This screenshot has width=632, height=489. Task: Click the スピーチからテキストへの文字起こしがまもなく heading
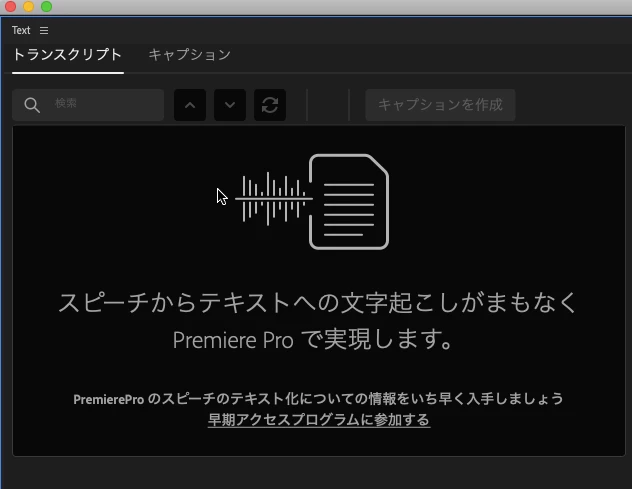[x=318, y=302]
